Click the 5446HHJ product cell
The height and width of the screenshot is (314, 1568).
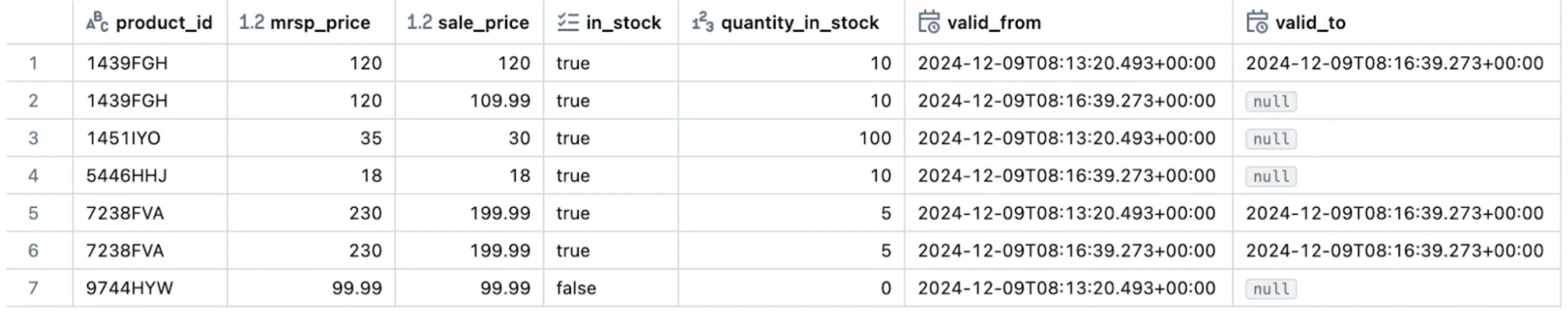click(126, 176)
